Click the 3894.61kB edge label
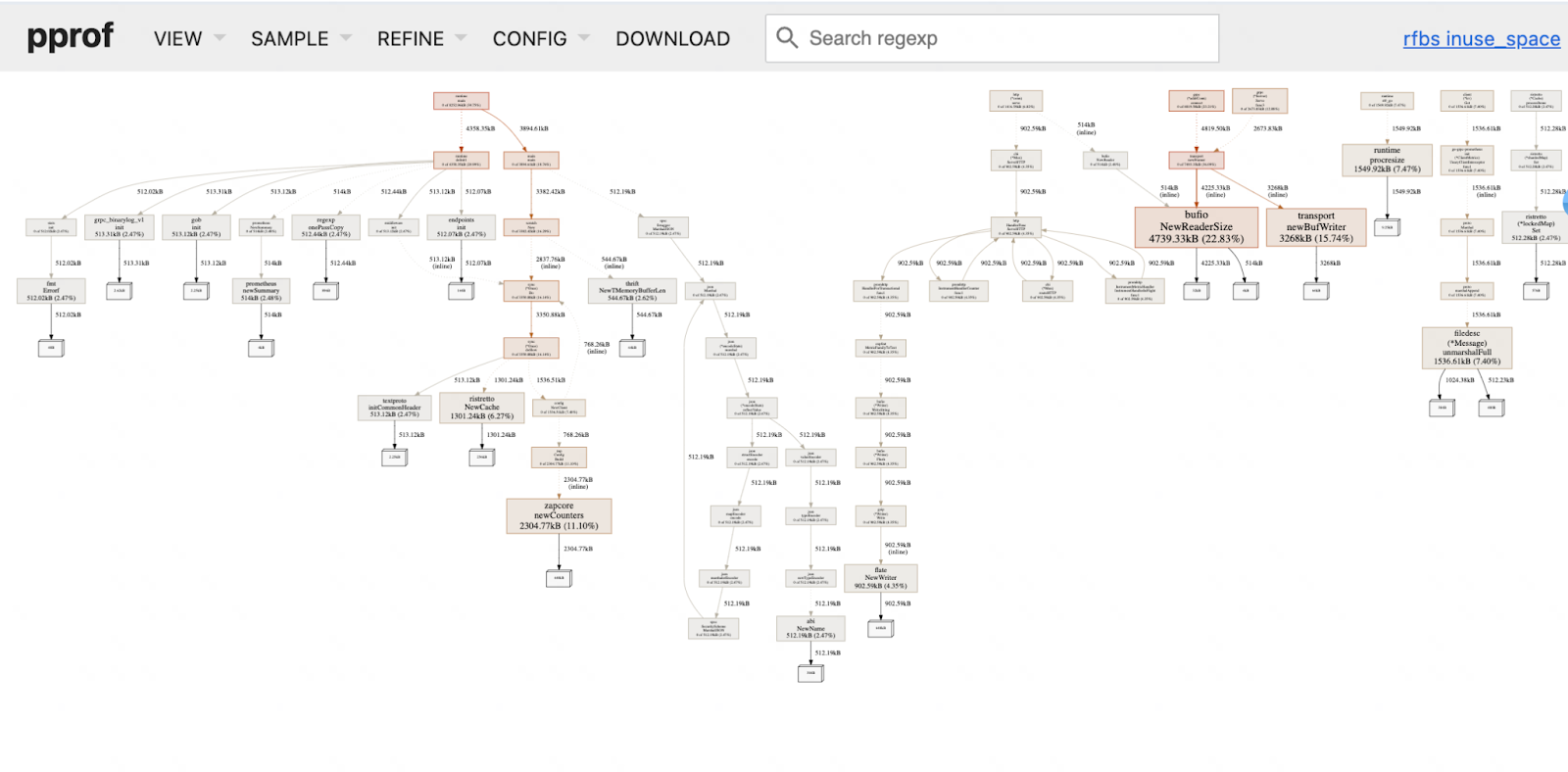This screenshot has height=772, width=1568. (534, 128)
